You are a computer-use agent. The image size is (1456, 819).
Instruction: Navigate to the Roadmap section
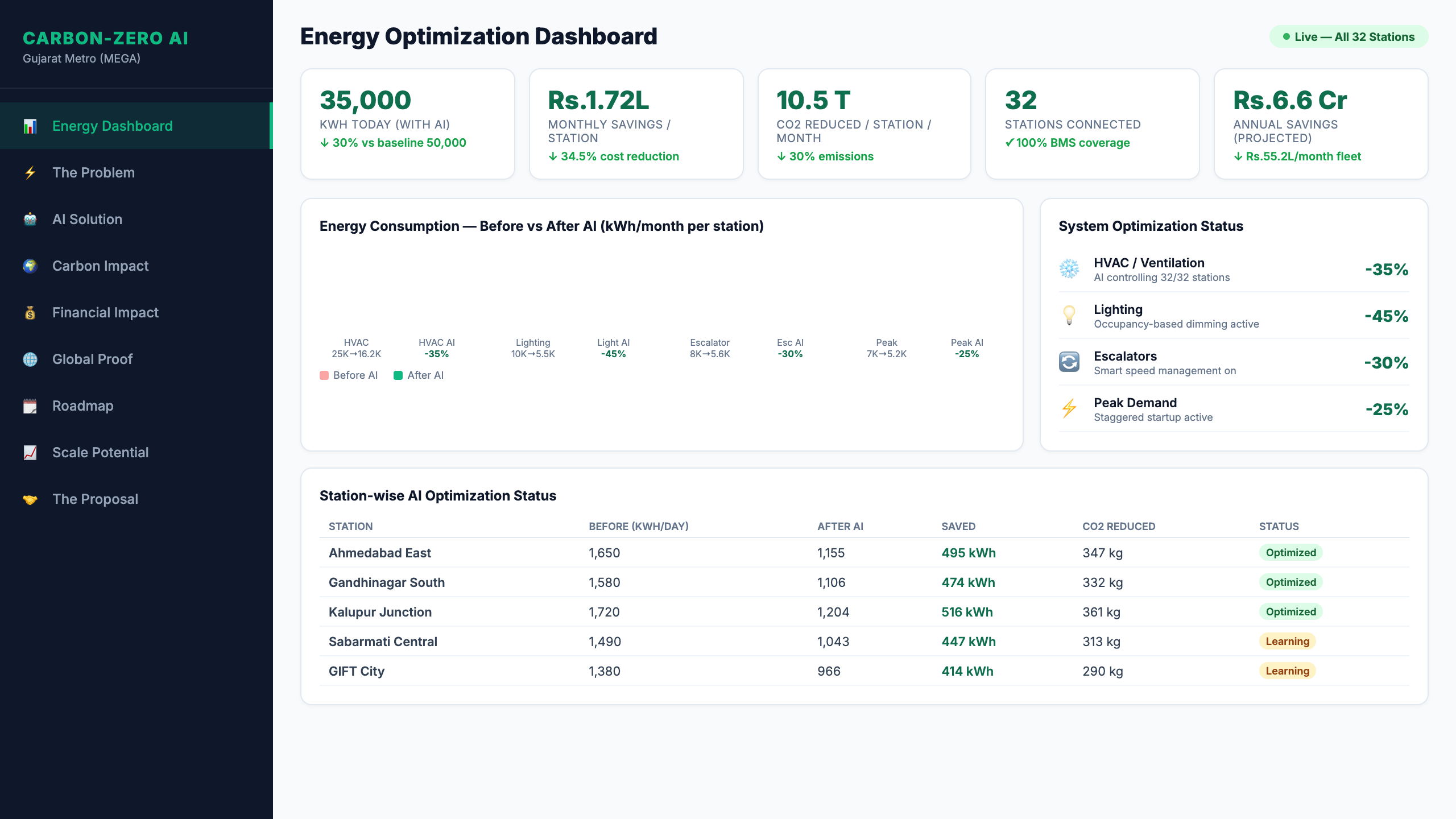pos(82,406)
